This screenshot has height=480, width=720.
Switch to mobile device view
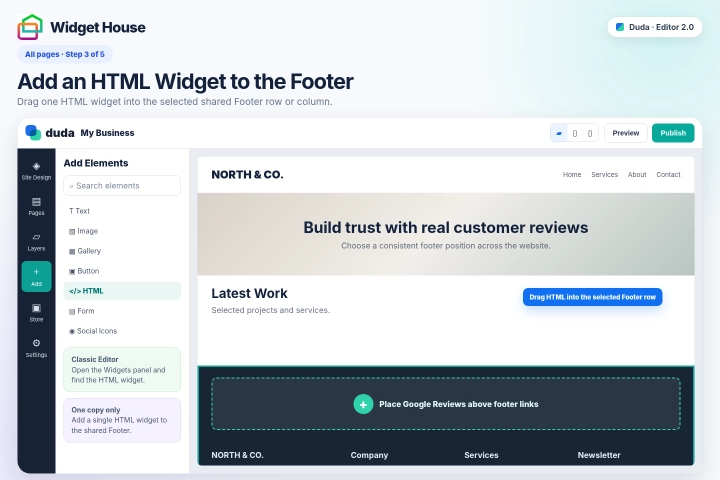(x=590, y=133)
